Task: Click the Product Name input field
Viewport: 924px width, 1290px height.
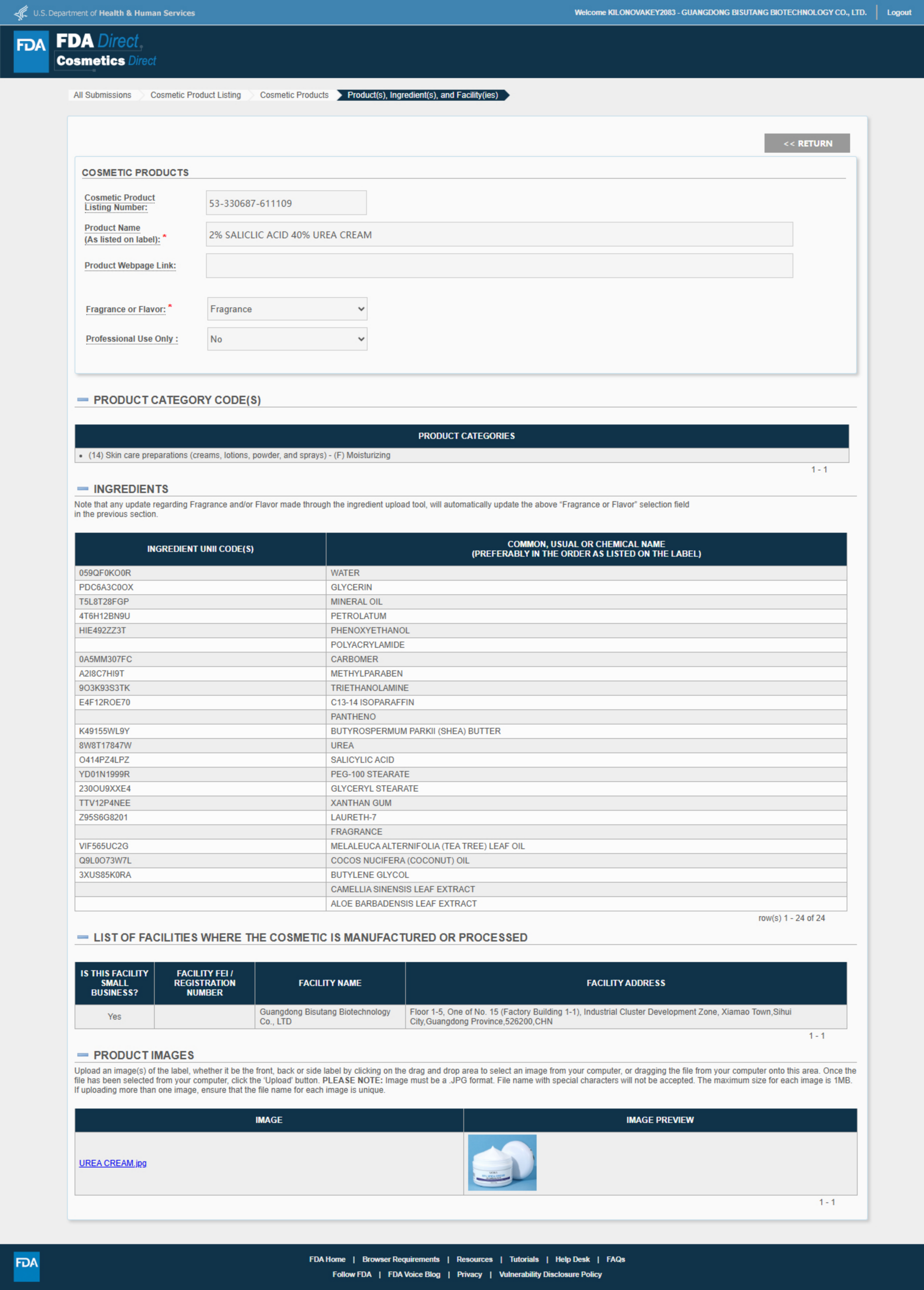Action: pyautogui.click(x=499, y=234)
